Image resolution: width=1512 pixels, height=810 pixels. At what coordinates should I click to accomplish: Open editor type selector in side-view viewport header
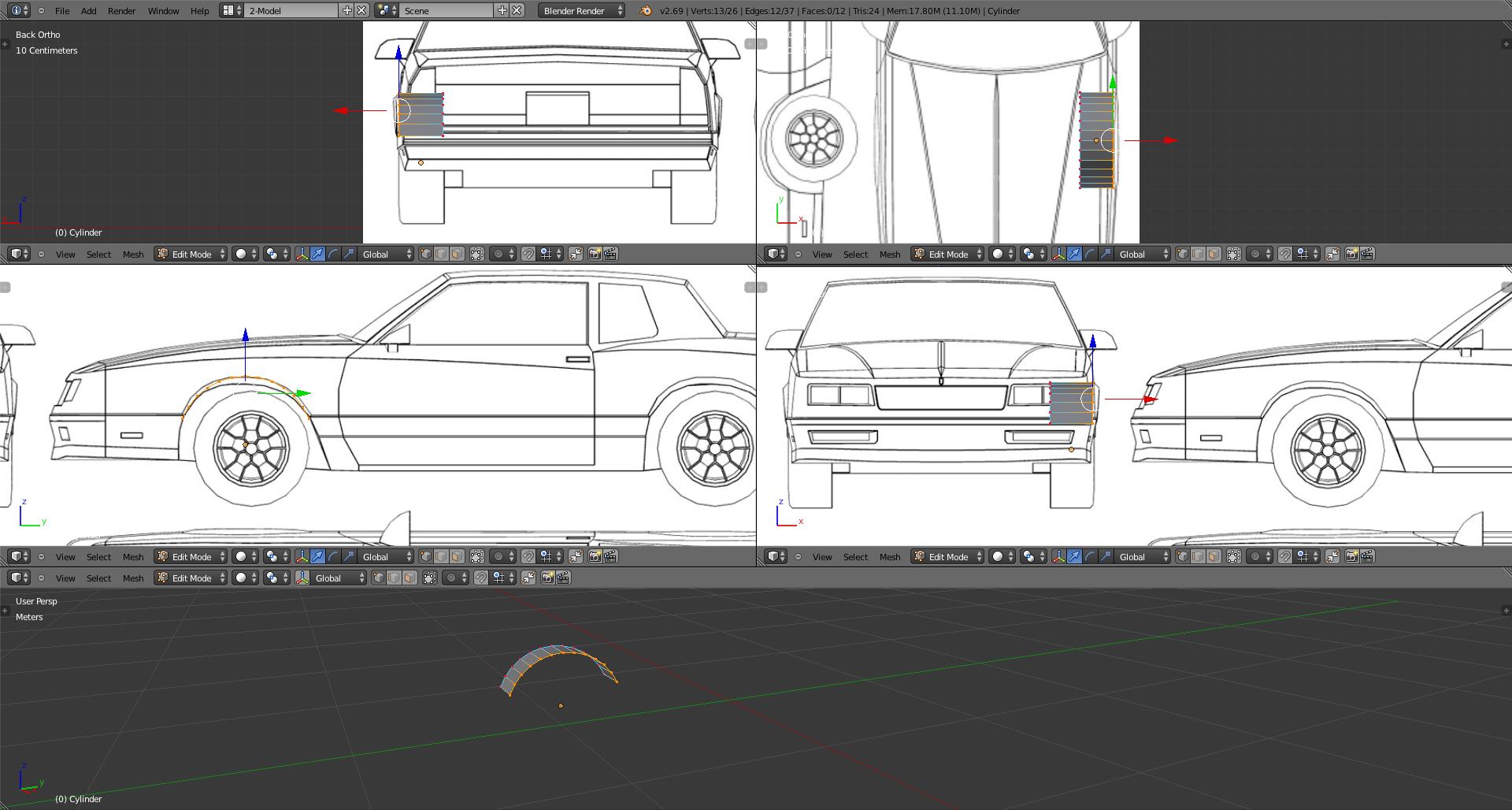20,556
